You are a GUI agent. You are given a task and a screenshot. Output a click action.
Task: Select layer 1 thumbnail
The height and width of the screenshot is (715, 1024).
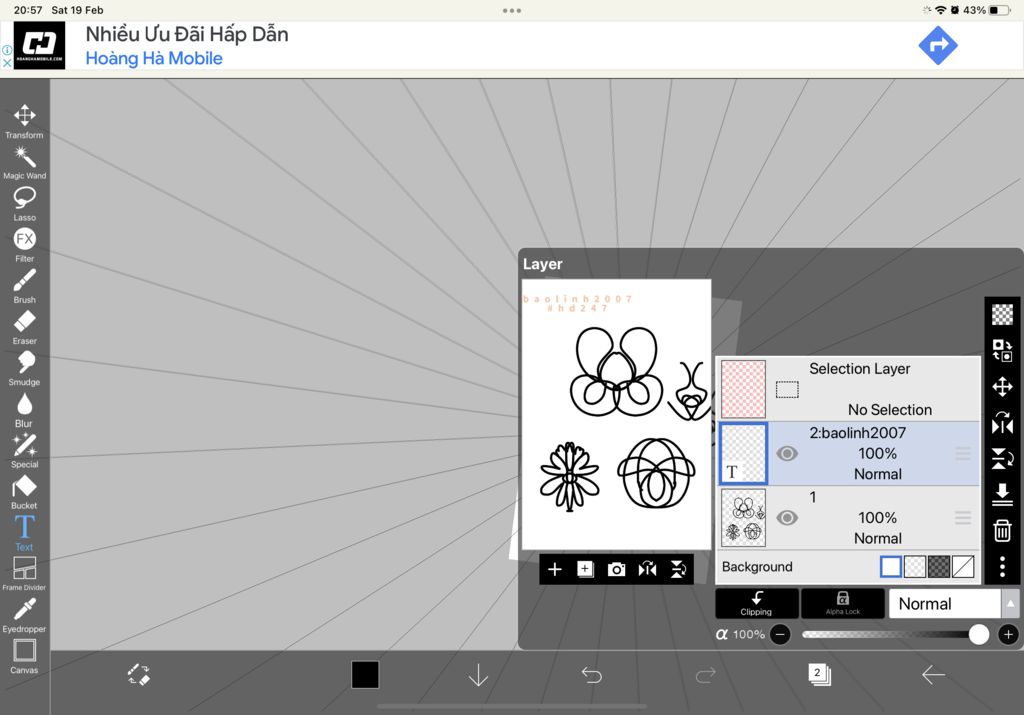click(x=743, y=518)
